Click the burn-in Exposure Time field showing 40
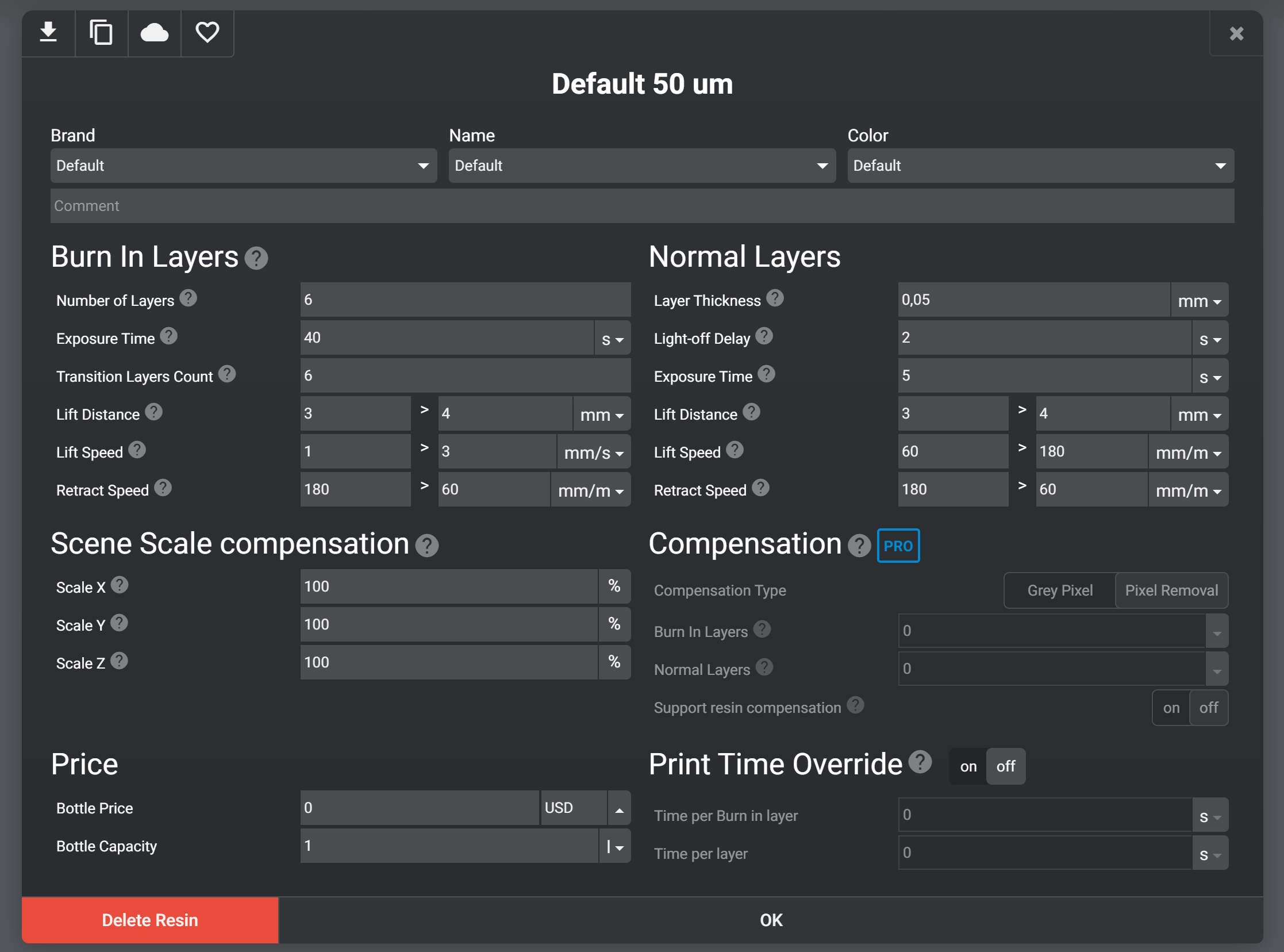Screen dimensions: 1284x952 click(447, 337)
